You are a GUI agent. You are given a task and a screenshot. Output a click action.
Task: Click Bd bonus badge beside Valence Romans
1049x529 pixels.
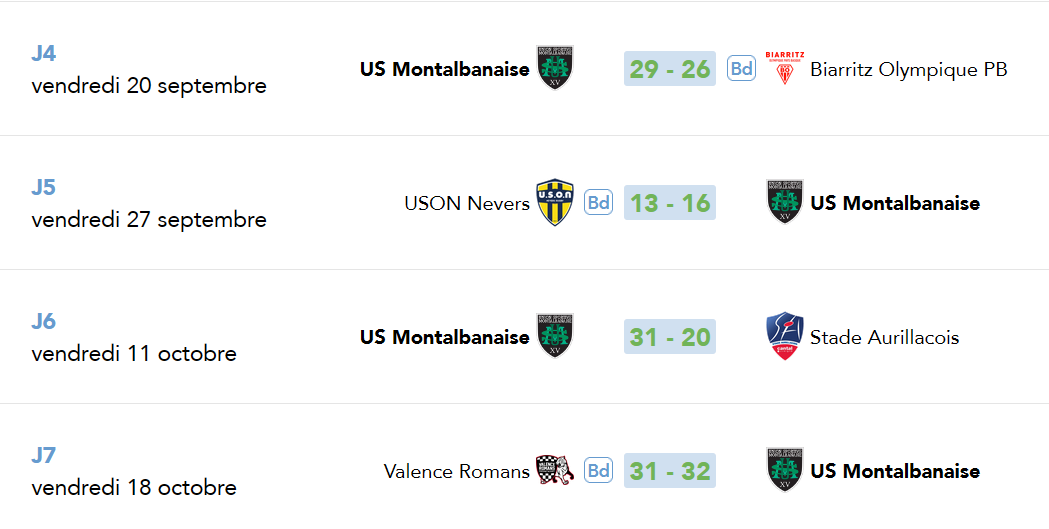[598, 470]
